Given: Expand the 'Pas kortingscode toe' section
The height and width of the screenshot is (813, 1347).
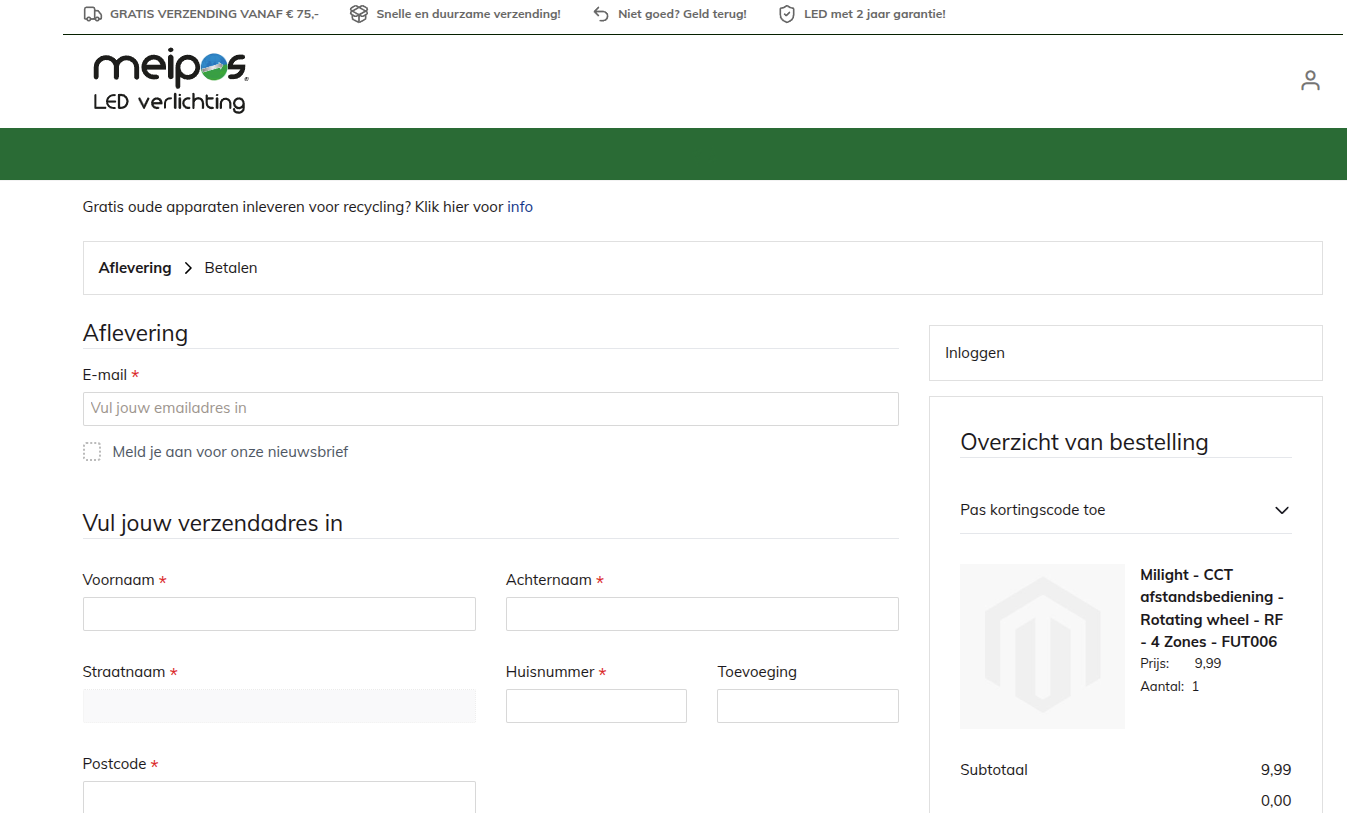Looking at the screenshot, I should pyautogui.click(x=1032, y=510).
